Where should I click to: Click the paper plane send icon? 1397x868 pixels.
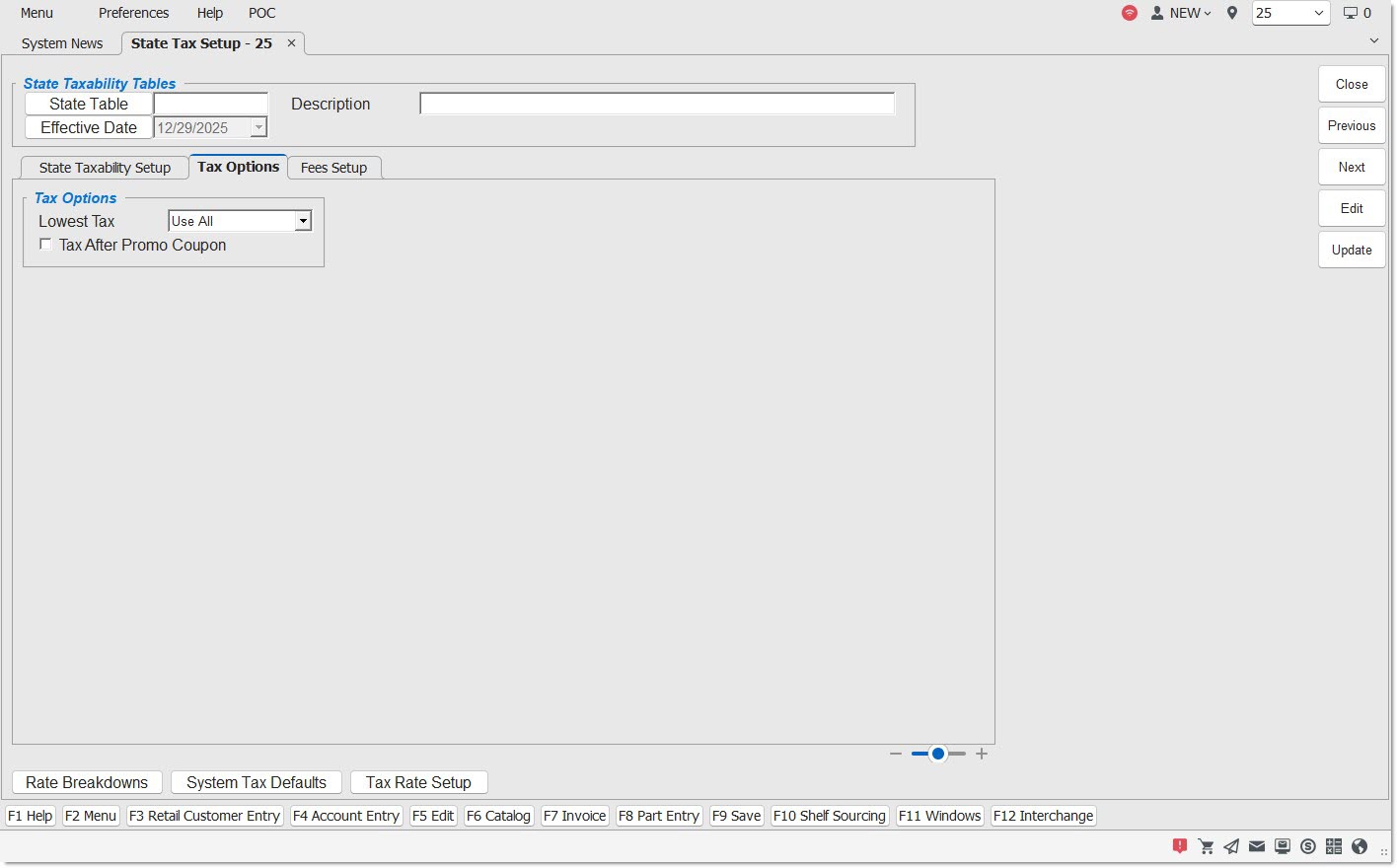point(1231,846)
